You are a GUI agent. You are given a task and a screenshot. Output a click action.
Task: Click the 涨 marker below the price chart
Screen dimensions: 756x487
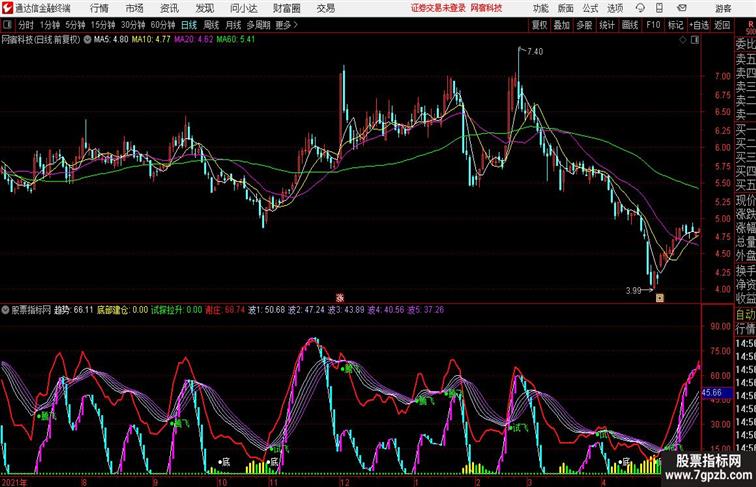340,298
